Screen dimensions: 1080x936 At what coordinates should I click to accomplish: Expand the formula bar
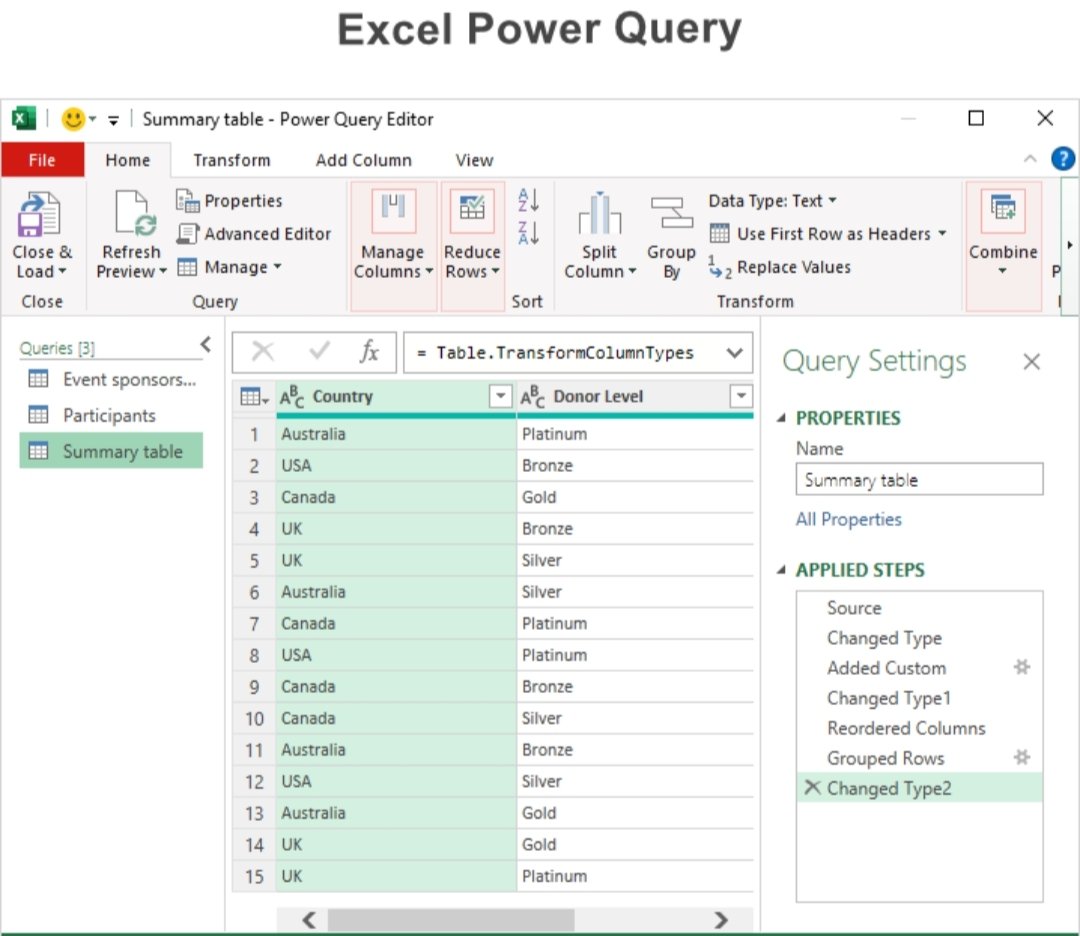(x=735, y=353)
